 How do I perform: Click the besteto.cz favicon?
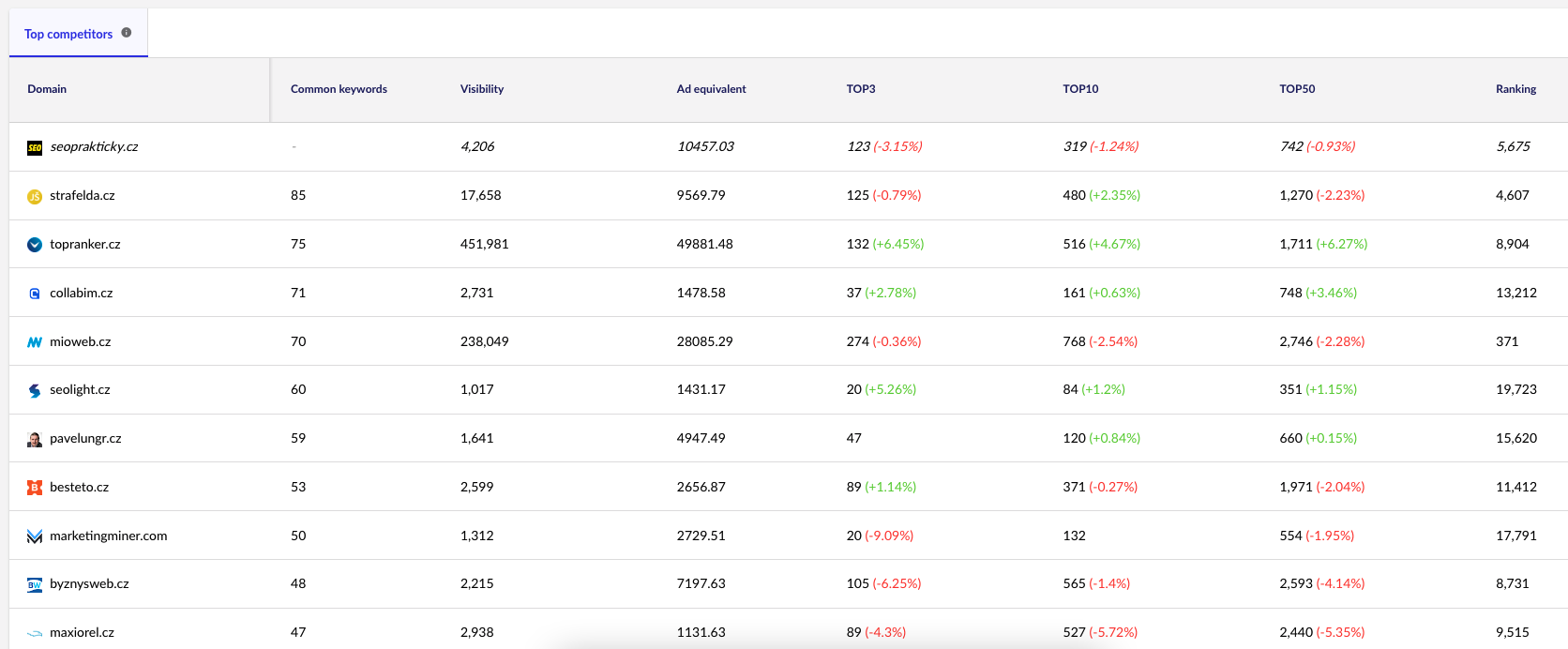(x=35, y=488)
